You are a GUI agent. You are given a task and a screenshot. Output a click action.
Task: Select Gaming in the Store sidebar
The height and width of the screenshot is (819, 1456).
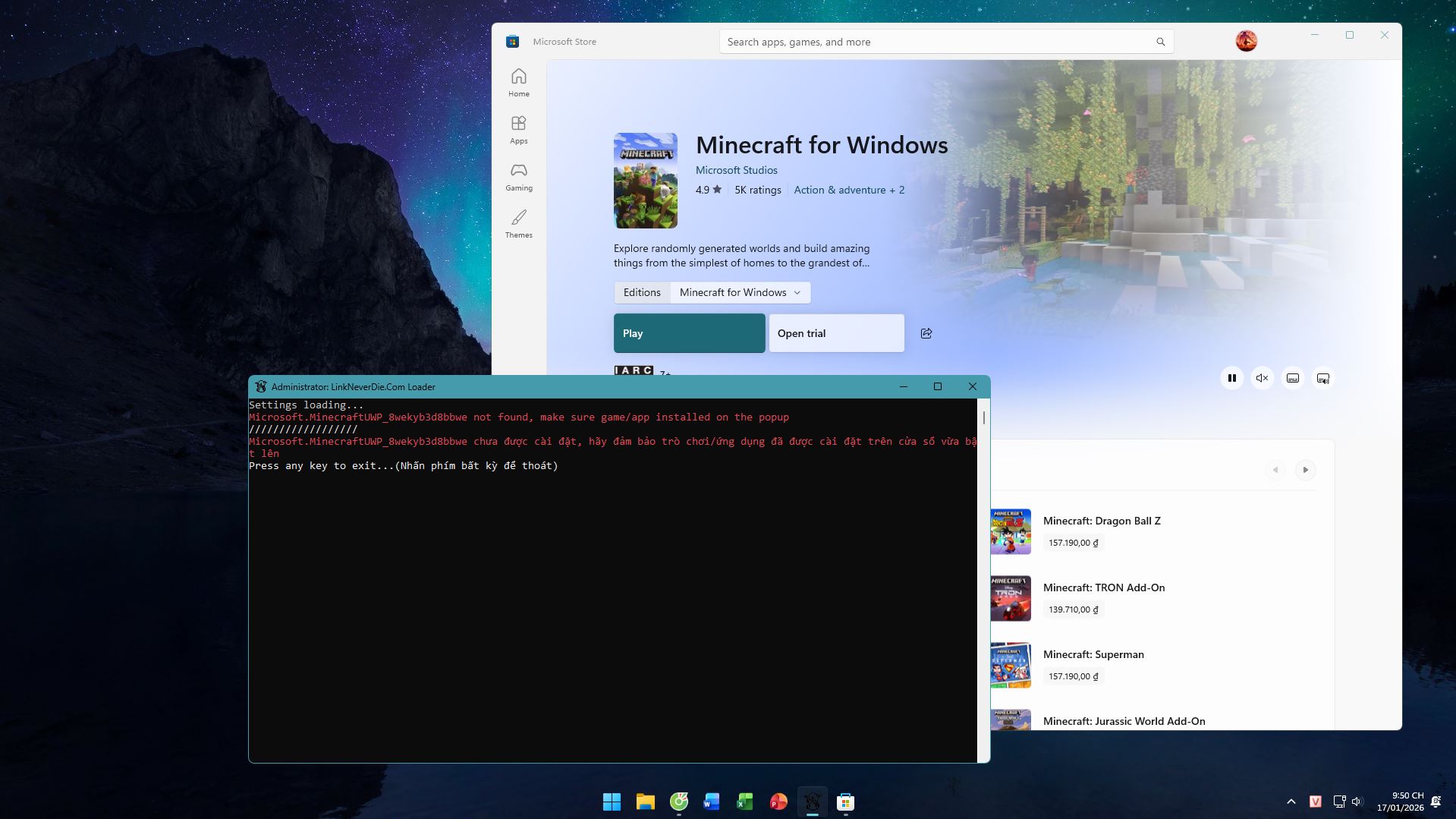coord(519,176)
